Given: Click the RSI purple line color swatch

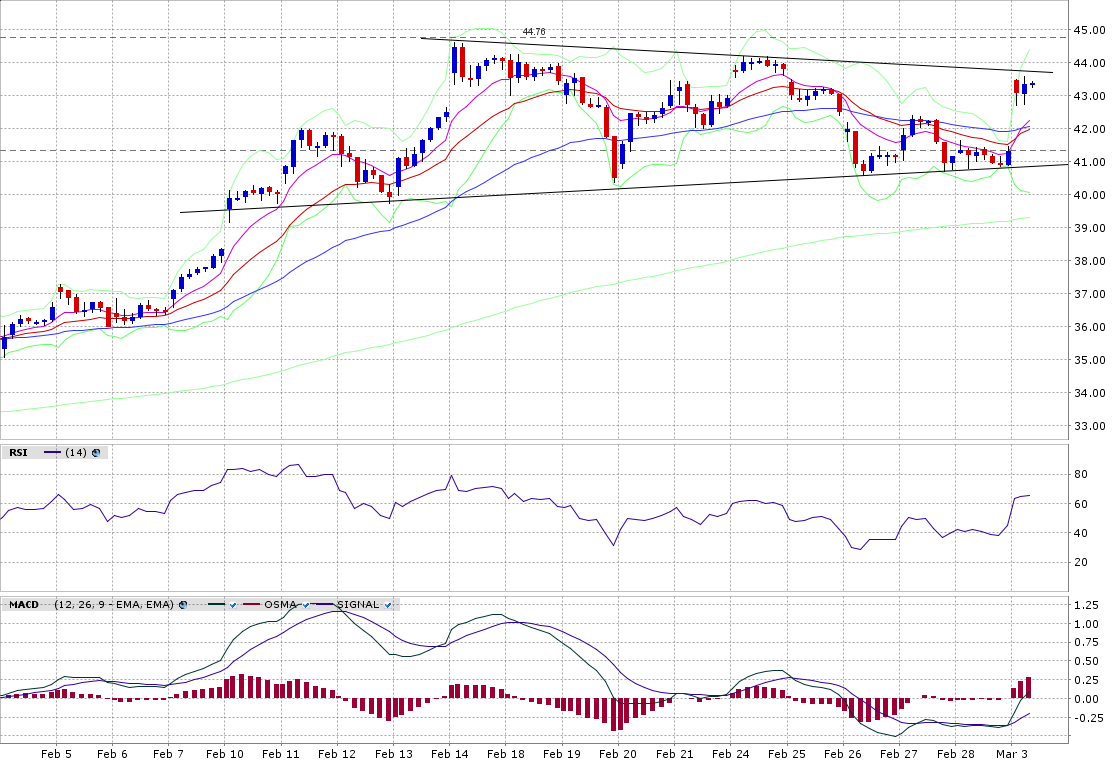Looking at the screenshot, I should [x=53, y=453].
